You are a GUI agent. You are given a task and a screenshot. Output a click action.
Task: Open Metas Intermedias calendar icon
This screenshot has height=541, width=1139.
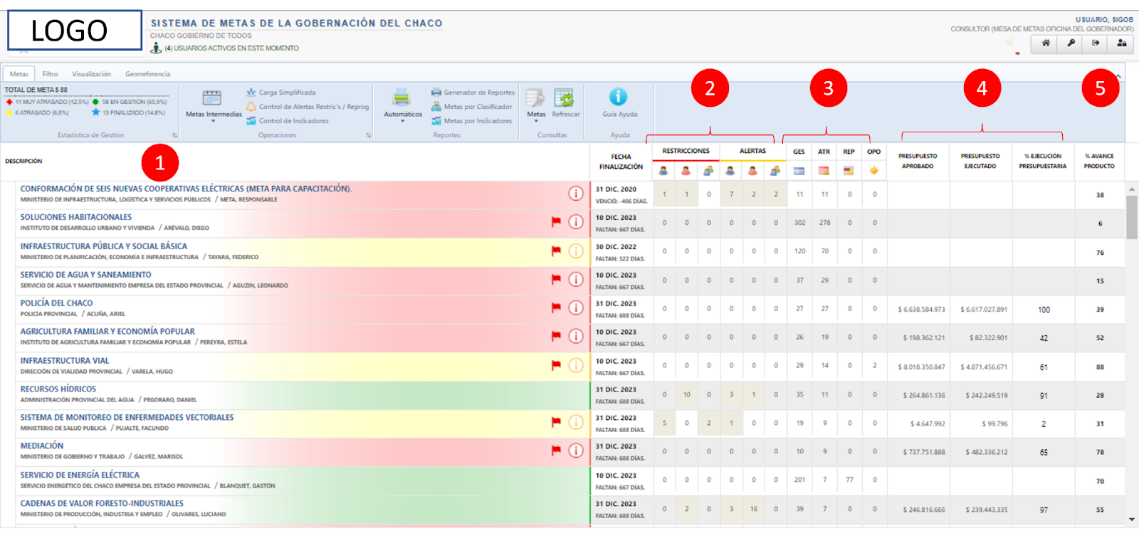pos(211,98)
